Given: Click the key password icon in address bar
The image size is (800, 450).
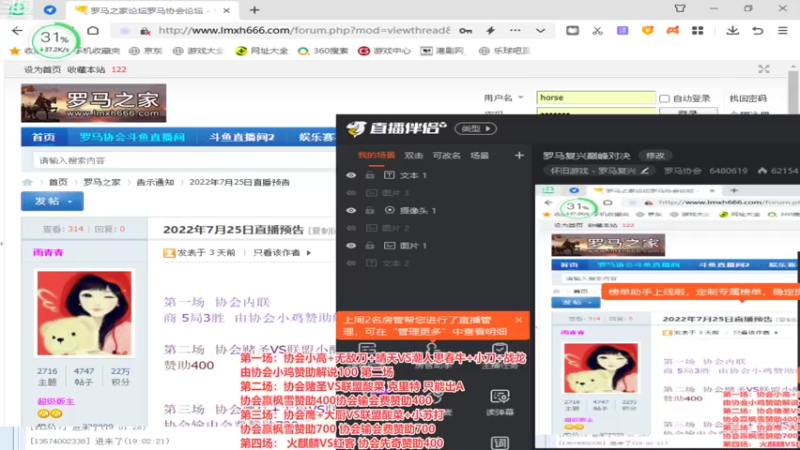Looking at the screenshot, I should click(465, 31).
